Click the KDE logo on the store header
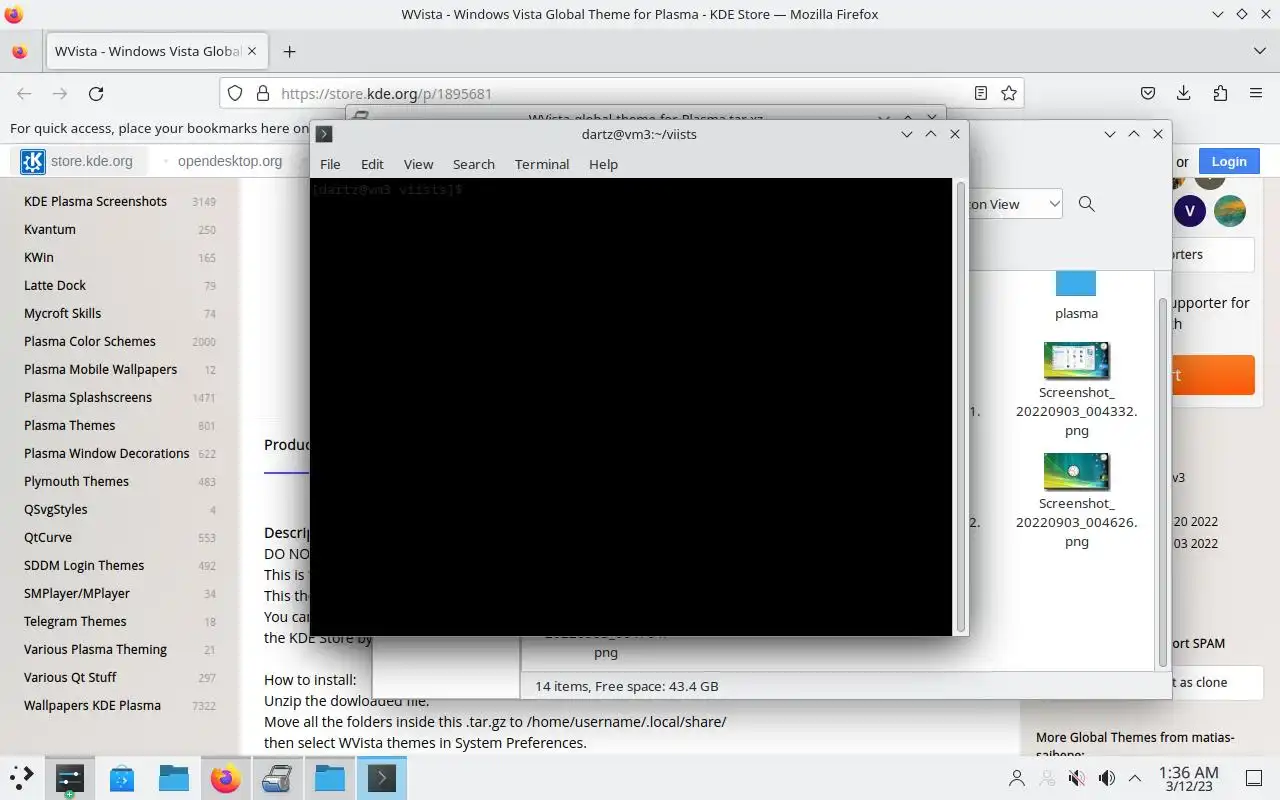 pos(33,161)
